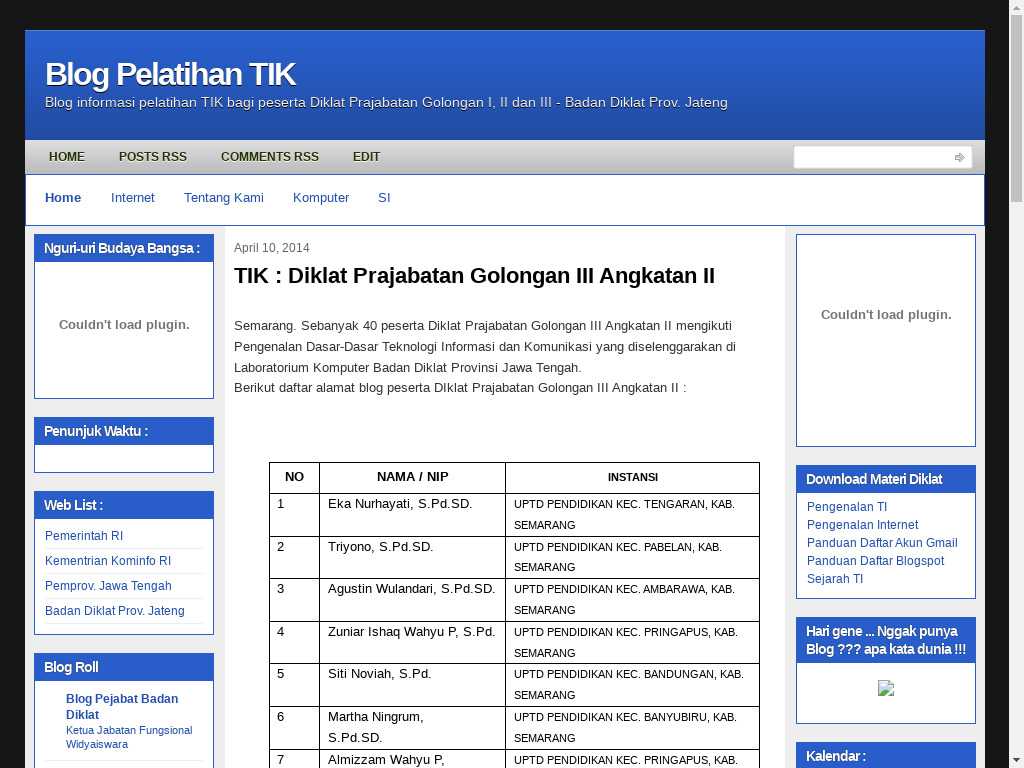Select the SI tab
1024x768 pixels.
(384, 198)
